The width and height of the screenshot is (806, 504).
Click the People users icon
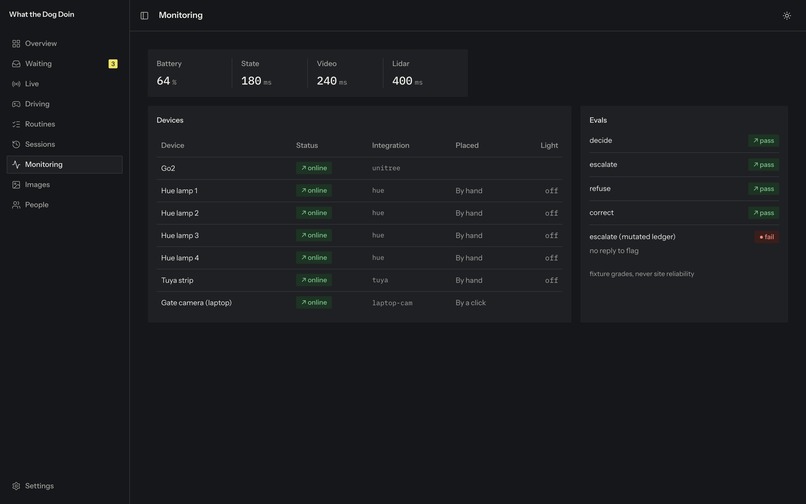tap(16, 205)
